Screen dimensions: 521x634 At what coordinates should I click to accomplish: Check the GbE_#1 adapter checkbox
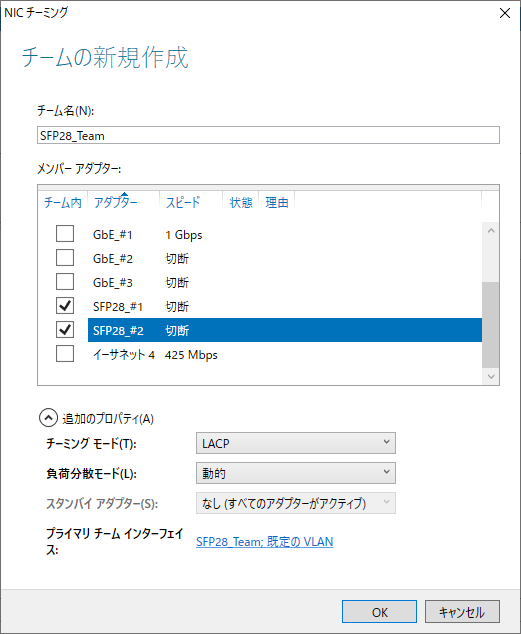(65, 233)
